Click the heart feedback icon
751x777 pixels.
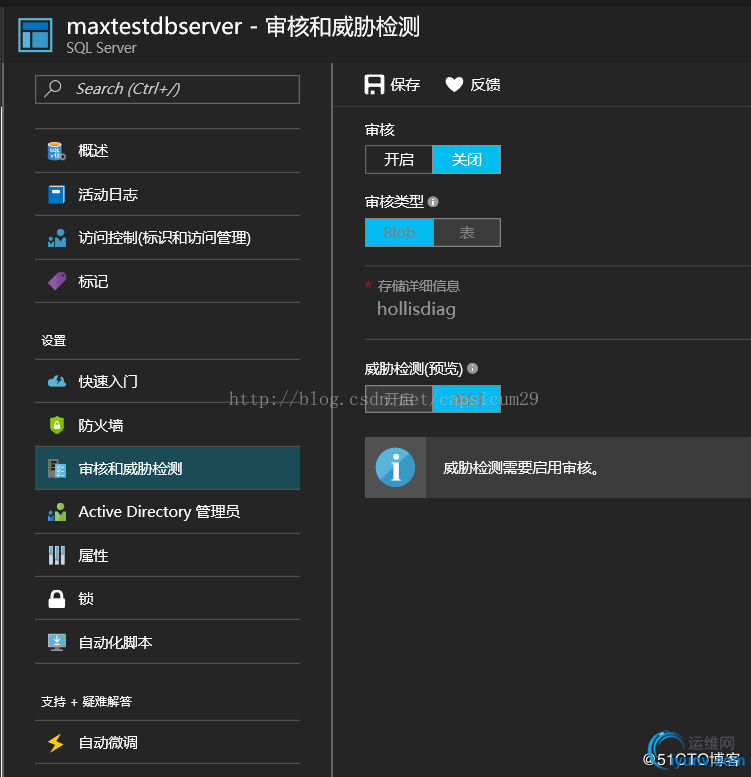(x=454, y=85)
